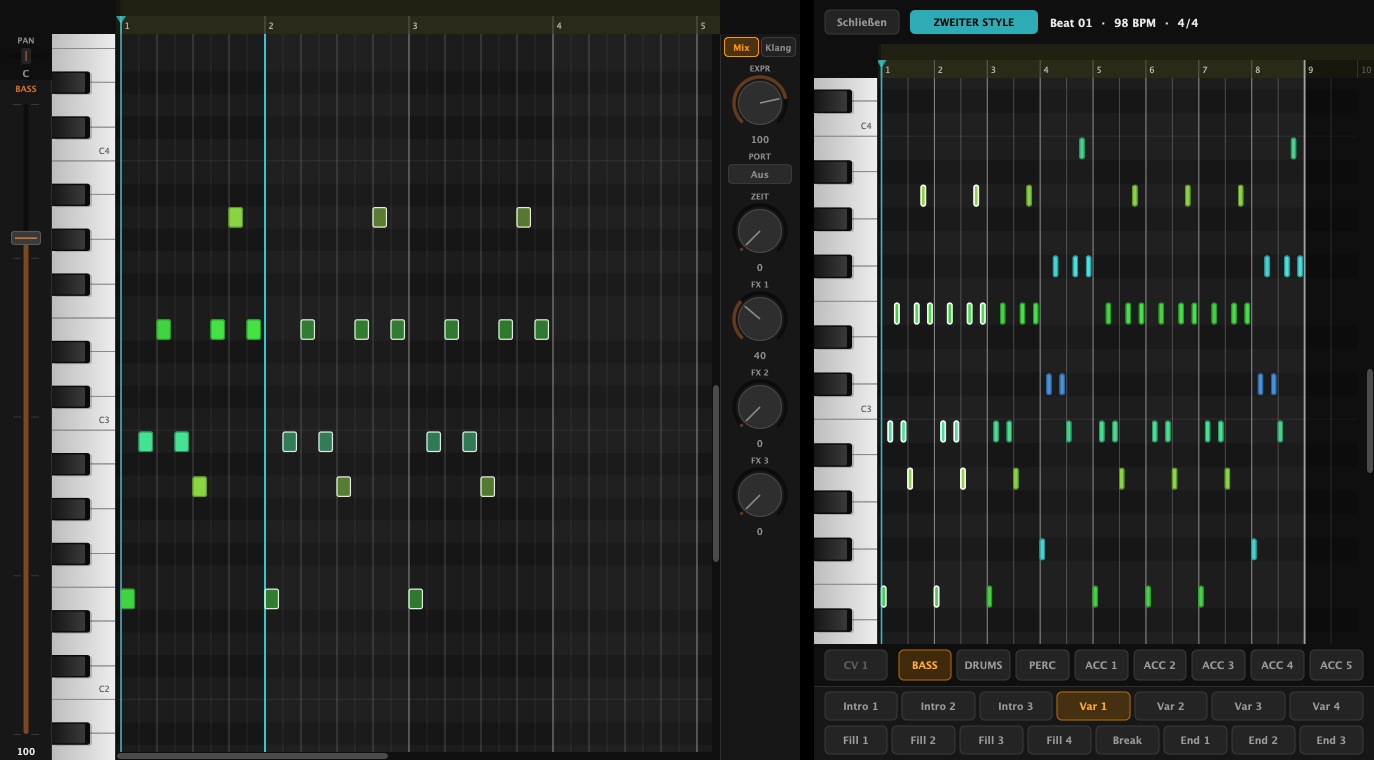Click bar 9 marker in right timeline ruler
The width and height of the screenshot is (1374, 760).
pyautogui.click(x=1310, y=69)
